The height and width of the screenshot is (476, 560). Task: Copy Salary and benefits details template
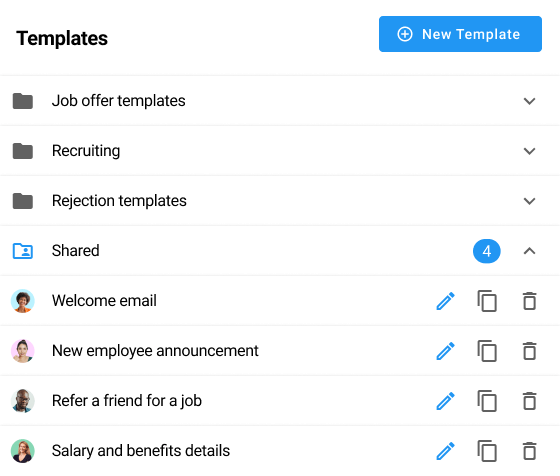[487, 451]
